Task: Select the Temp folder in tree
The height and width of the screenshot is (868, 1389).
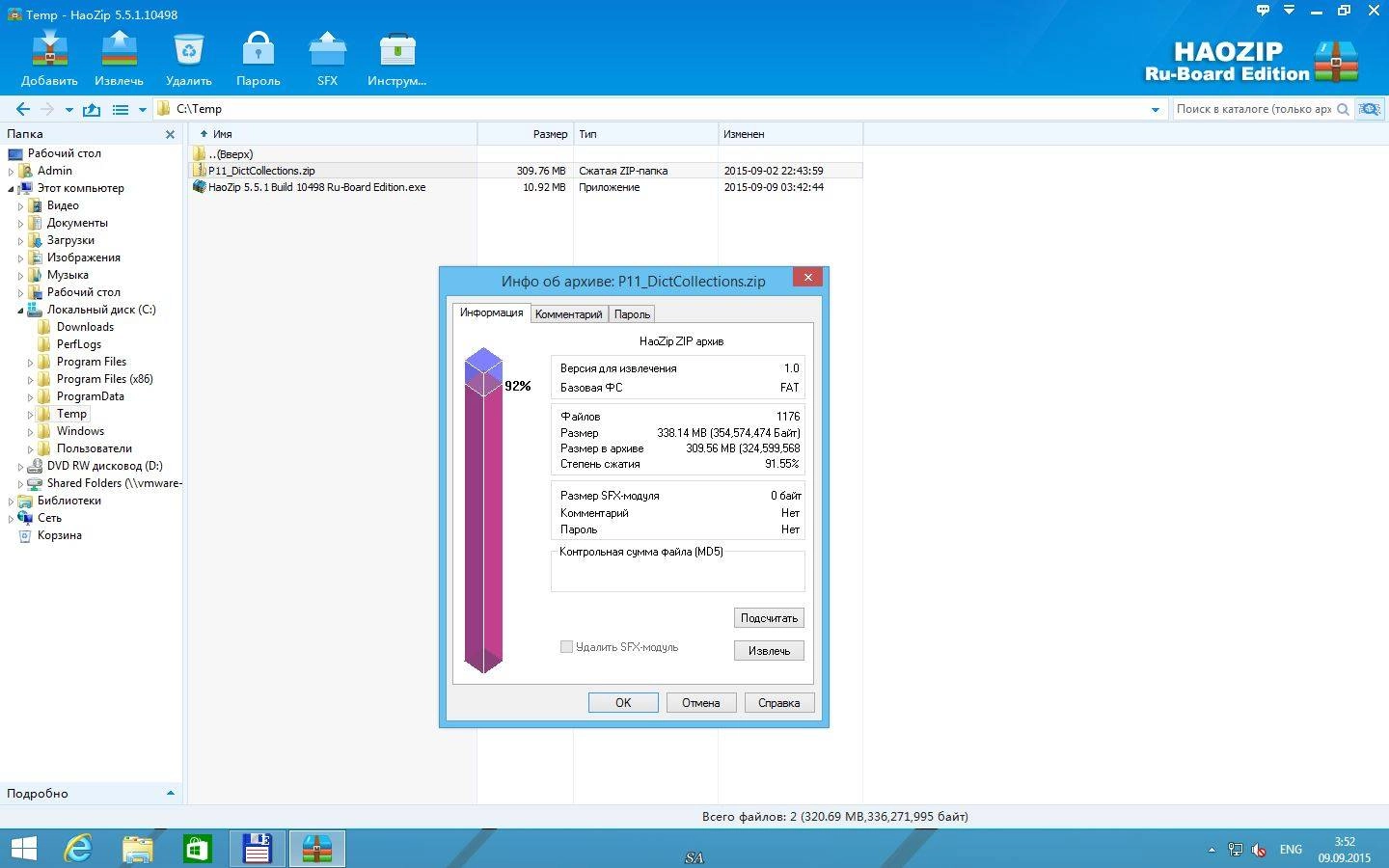Action: (x=71, y=414)
